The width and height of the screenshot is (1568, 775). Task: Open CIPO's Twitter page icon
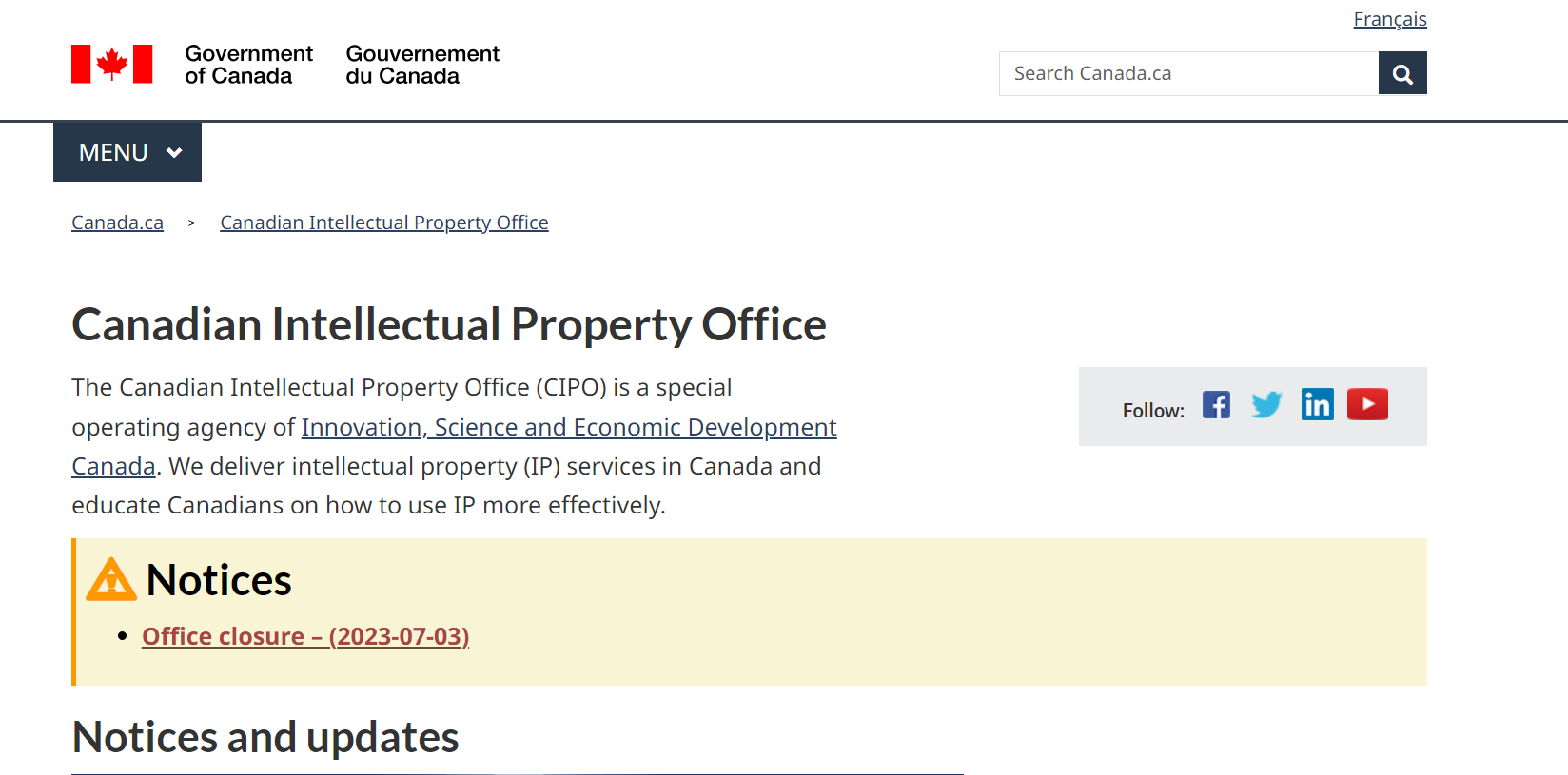[1266, 405]
